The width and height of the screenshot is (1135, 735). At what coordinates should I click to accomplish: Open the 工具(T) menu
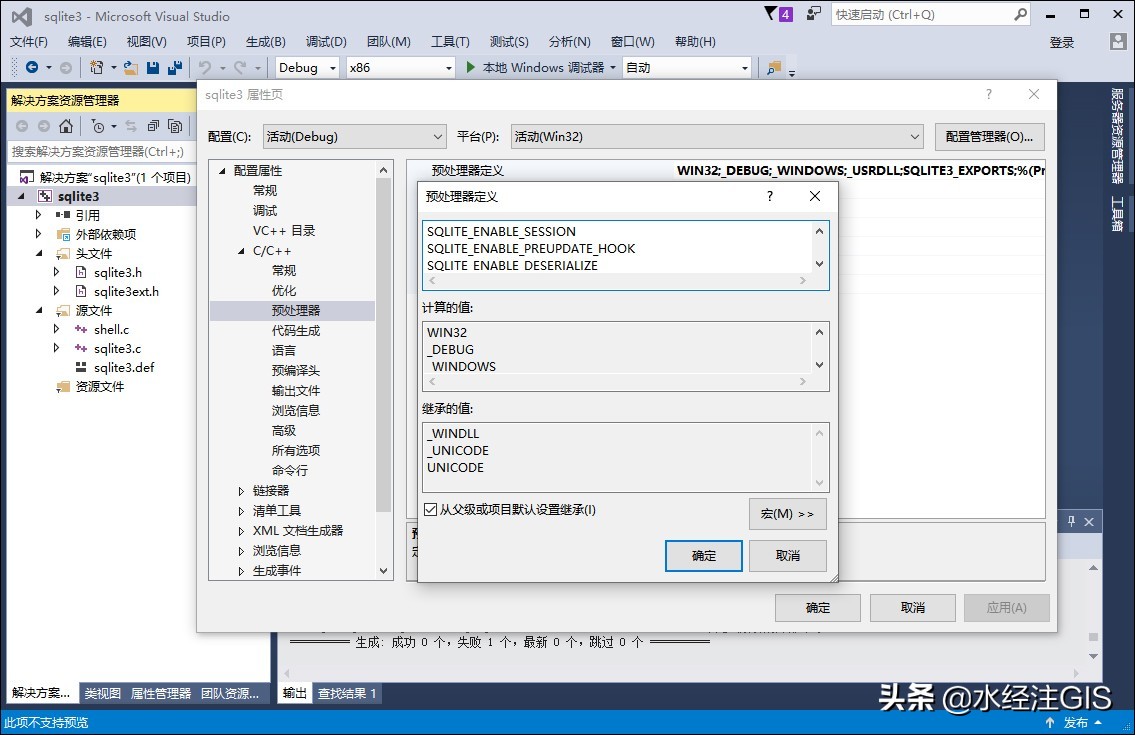(x=450, y=41)
